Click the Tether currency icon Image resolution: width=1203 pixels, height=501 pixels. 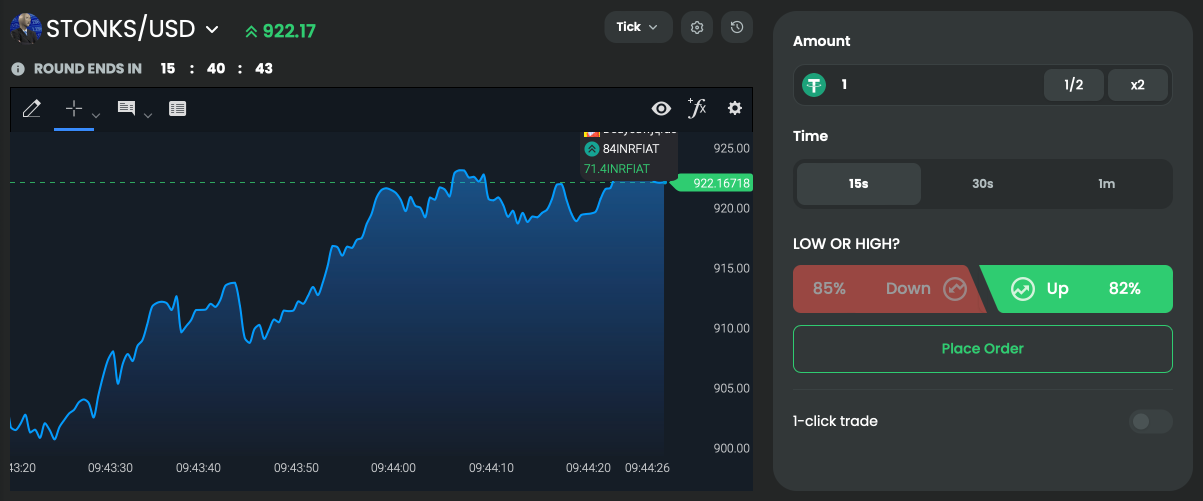pos(815,85)
